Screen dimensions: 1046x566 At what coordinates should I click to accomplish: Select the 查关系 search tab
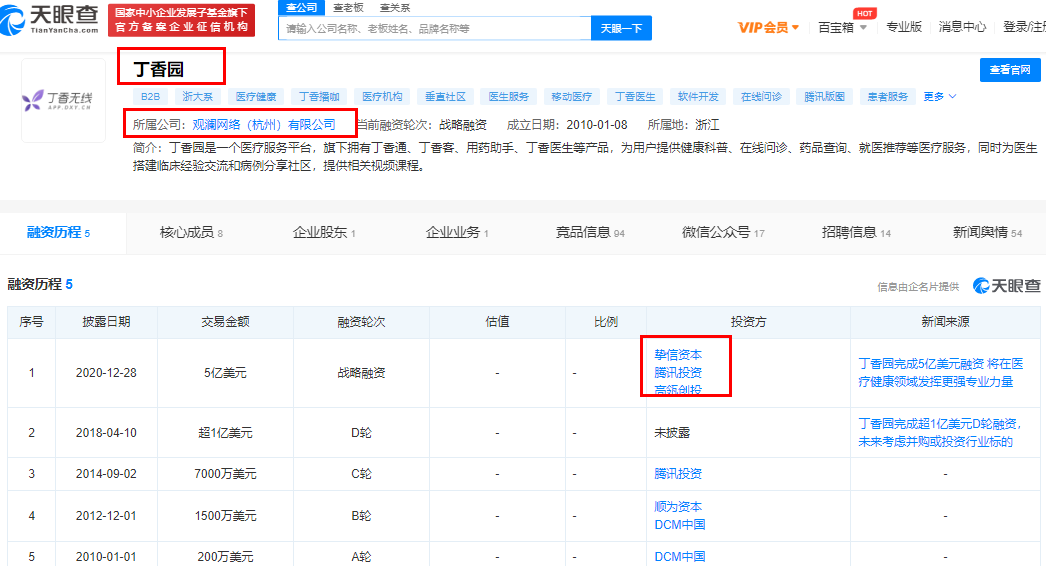click(395, 7)
